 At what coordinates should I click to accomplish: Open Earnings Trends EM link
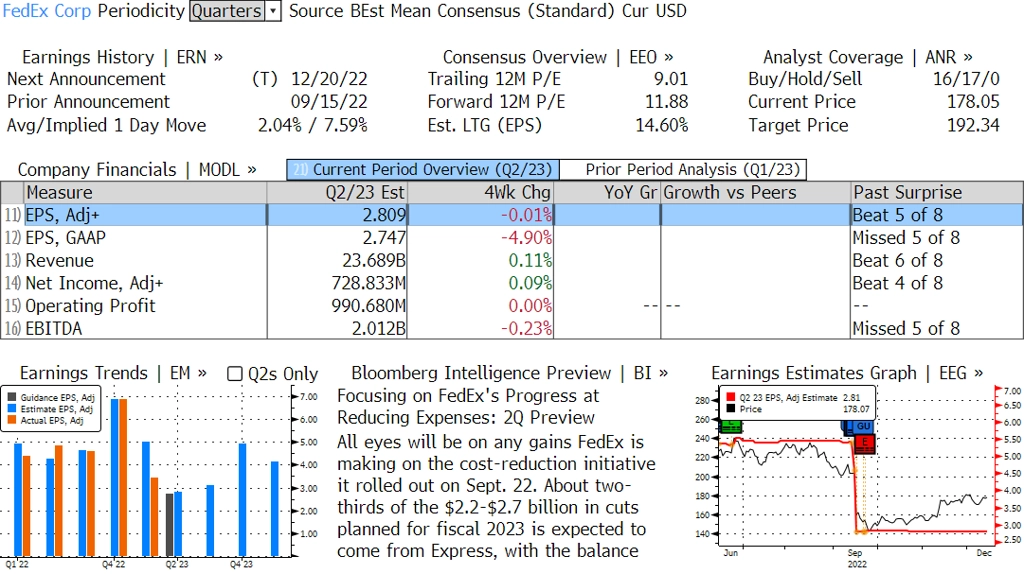point(113,374)
